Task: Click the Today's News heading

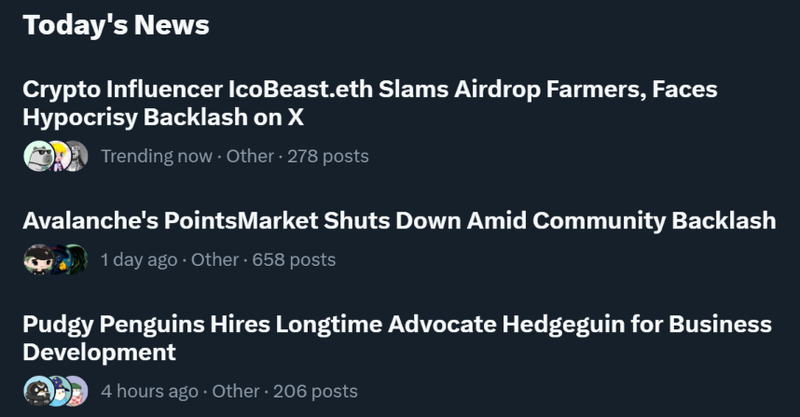Action: pyautogui.click(x=116, y=25)
